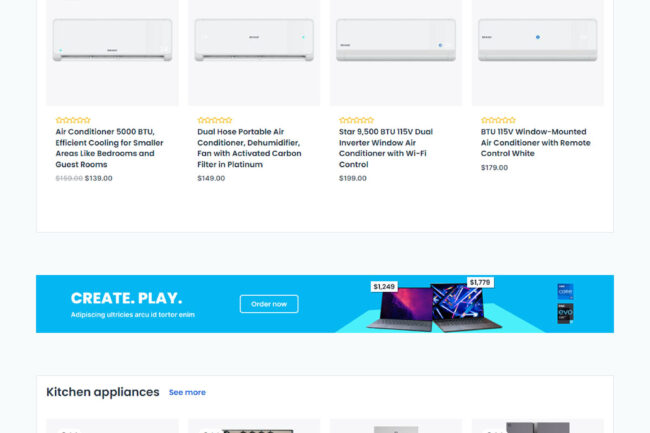This screenshot has width=650, height=433.
Task: Click star rating of BTU 115V Window-Mounted product
Action: point(498,120)
